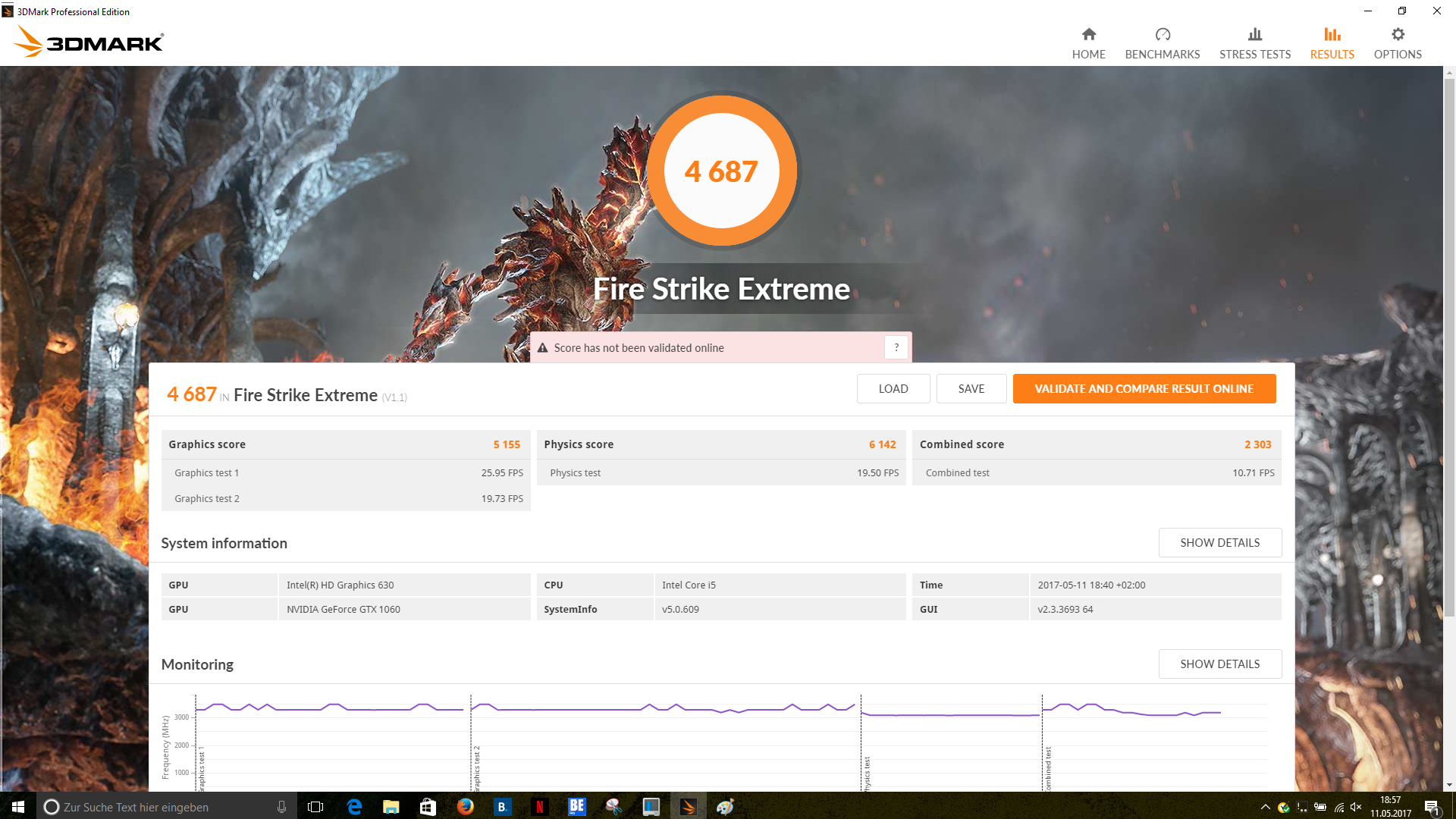Expand System information with Show Details
This screenshot has width=1456, height=819.
1219,543
